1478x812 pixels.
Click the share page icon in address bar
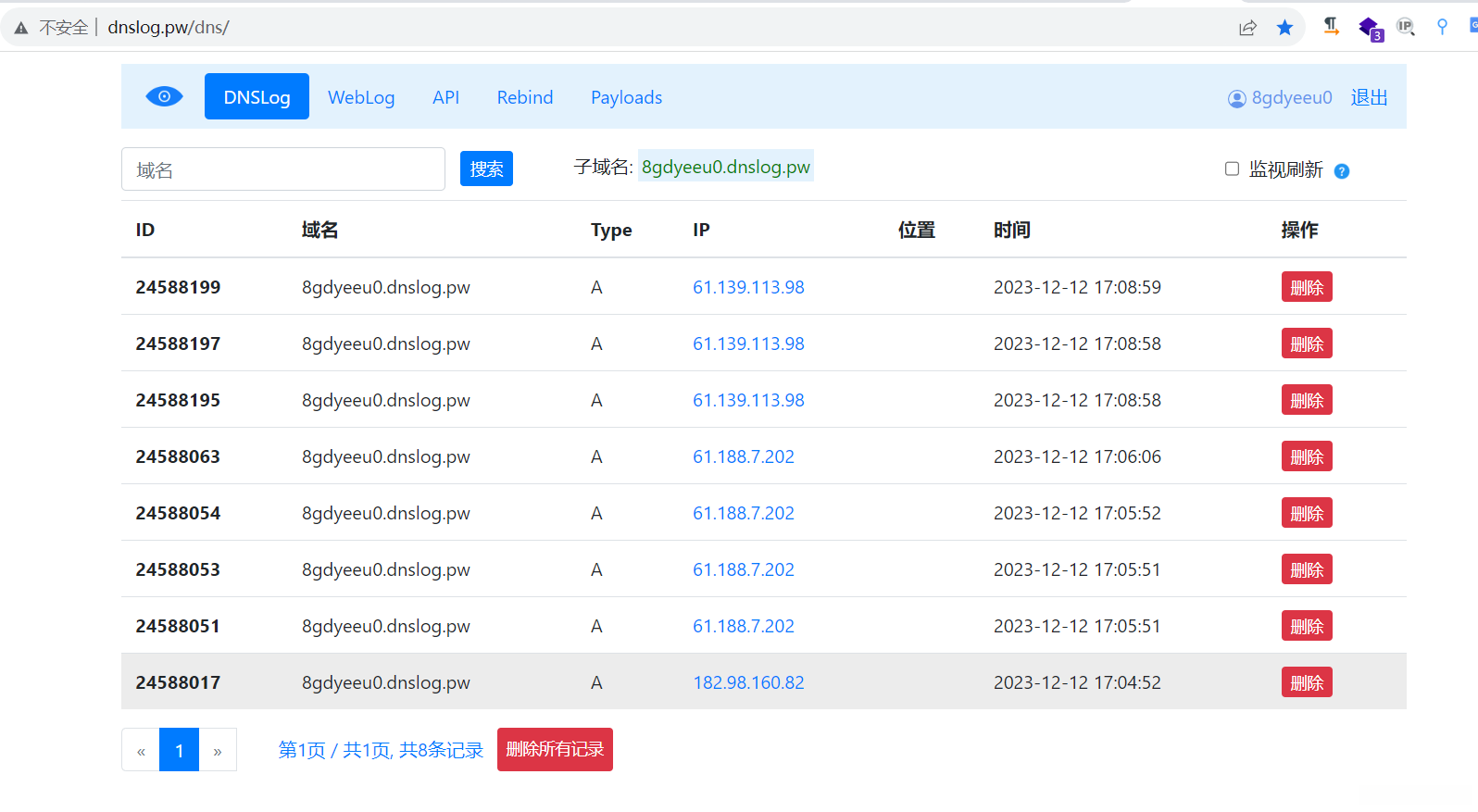click(x=1247, y=28)
